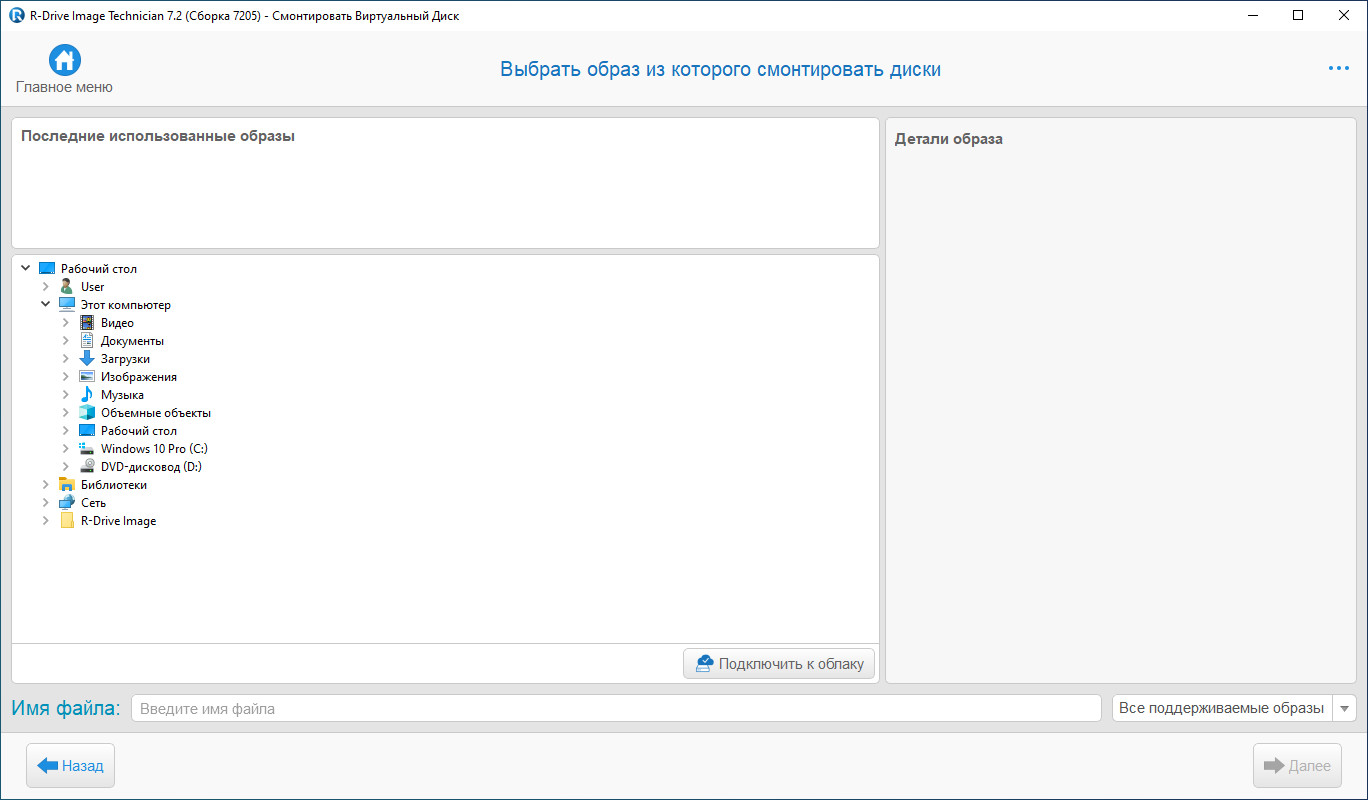
Task: Click the Документы document icon
Action: [87, 341]
